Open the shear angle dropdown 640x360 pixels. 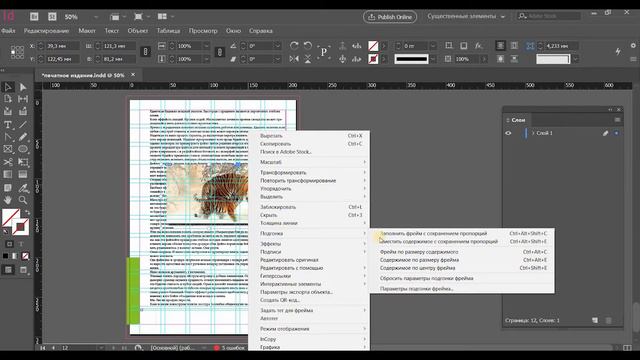pyautogui.click(x=277, y=59)
